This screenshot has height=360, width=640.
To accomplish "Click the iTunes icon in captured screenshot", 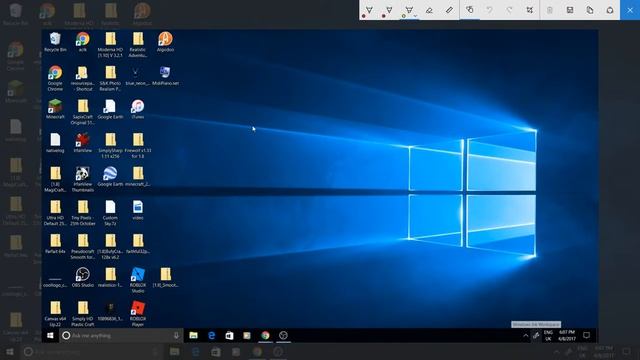I will (138, 109).
